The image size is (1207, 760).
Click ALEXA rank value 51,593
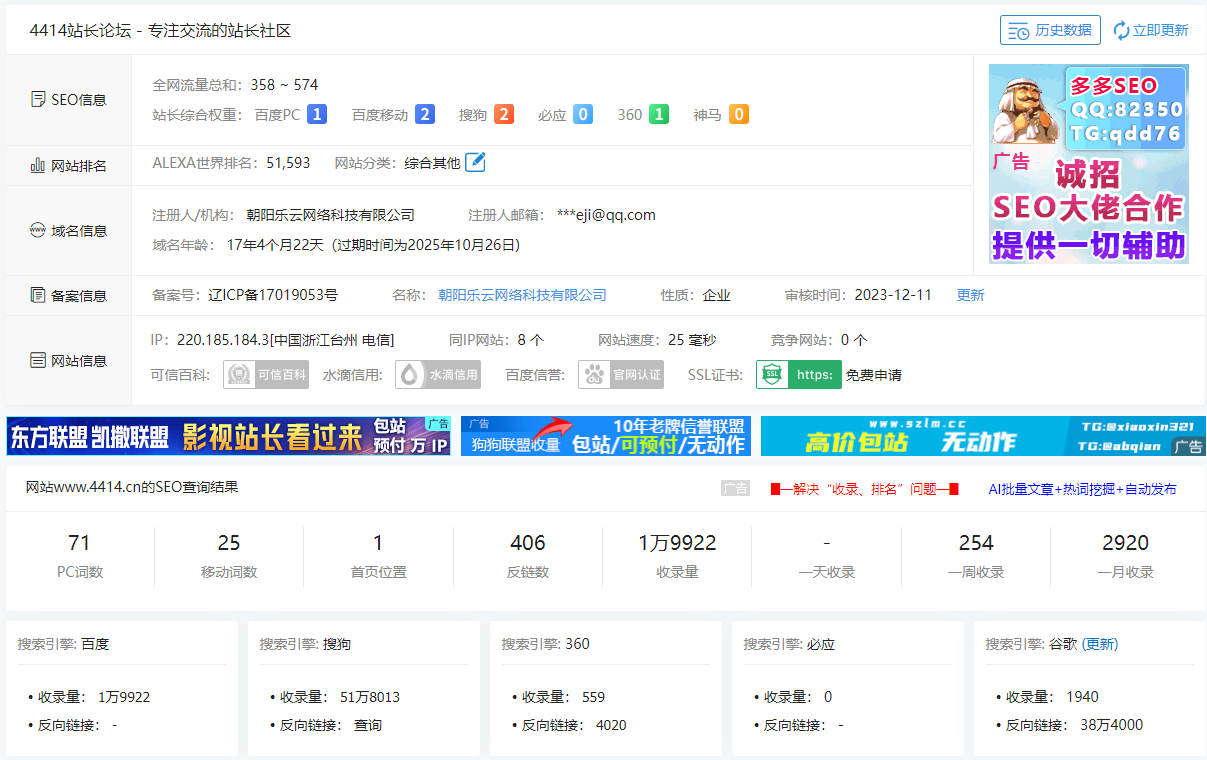pos(288,162)
